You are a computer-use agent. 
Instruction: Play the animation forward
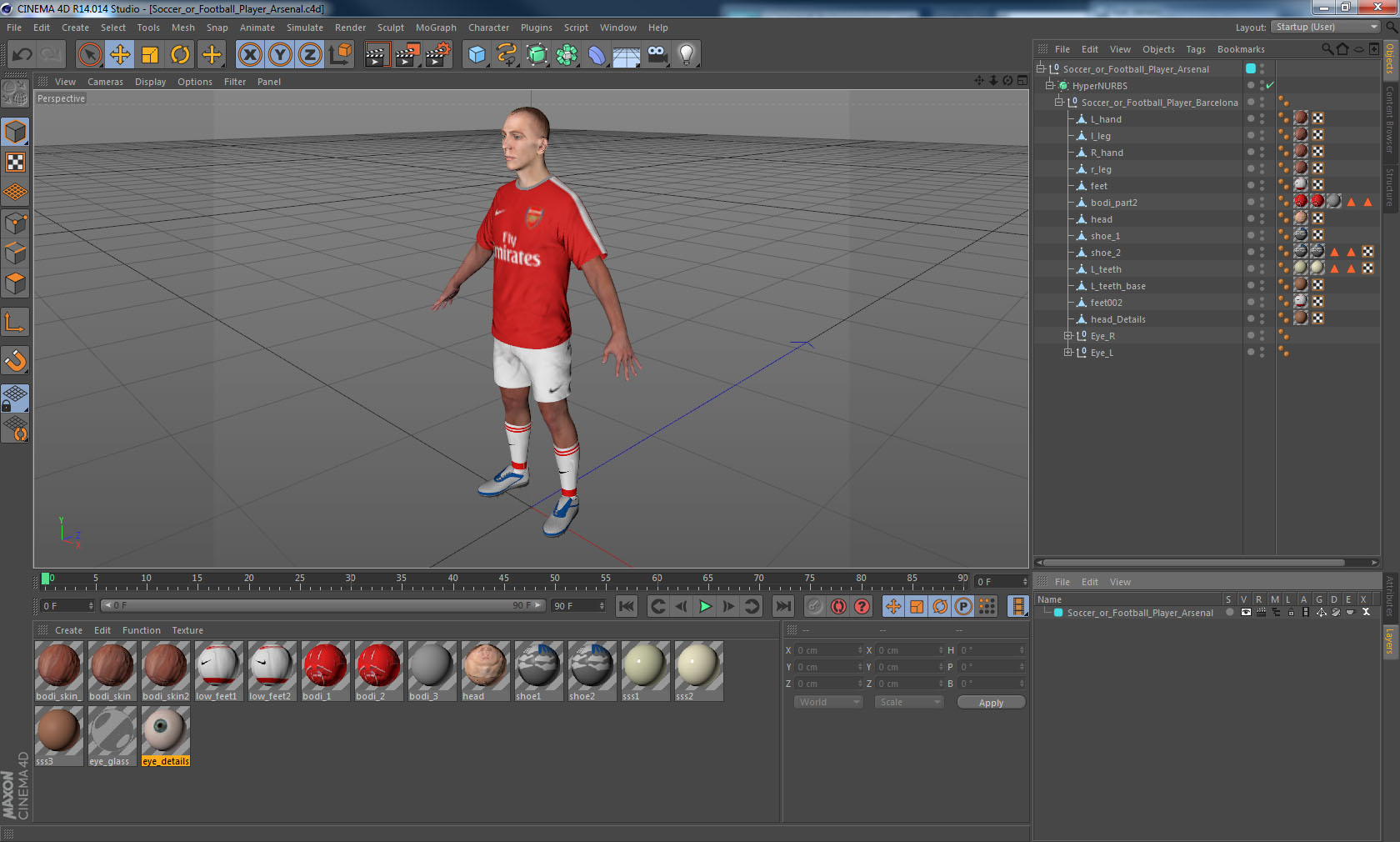click(x=705, y=606)
